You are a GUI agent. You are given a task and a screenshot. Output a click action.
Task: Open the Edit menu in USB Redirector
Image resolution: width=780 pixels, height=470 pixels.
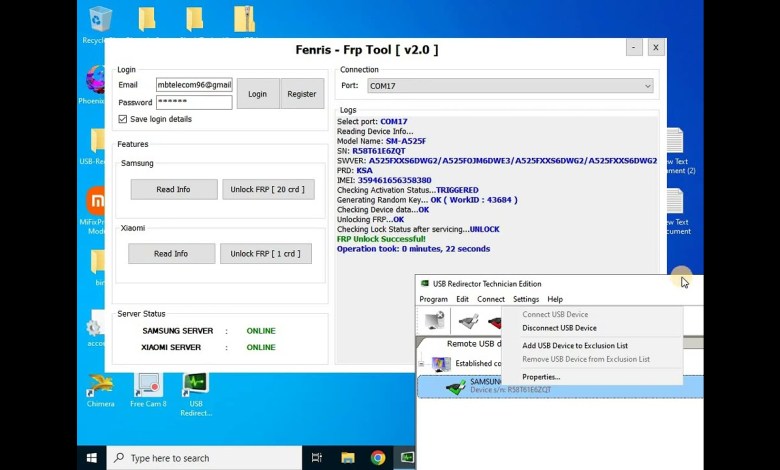click(463, 299)
